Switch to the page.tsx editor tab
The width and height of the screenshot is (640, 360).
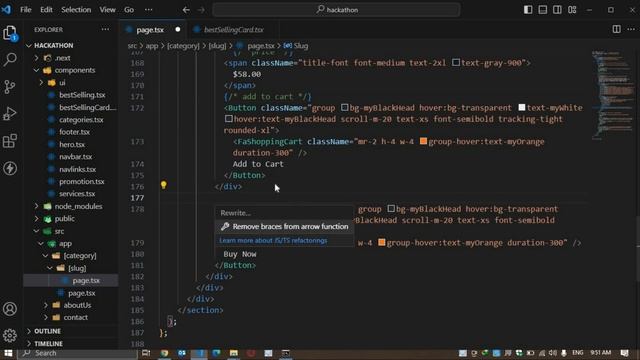[x=149, y=30]
